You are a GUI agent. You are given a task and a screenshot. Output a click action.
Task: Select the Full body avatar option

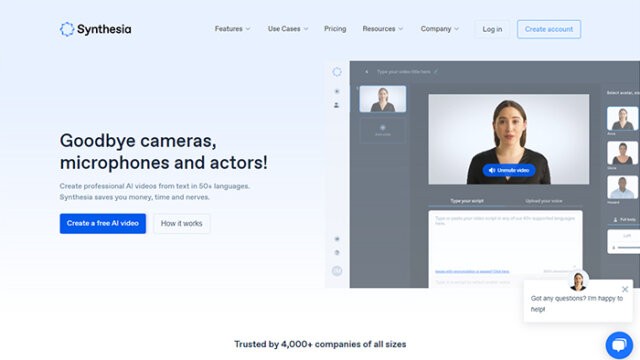(x=624, y=220)
